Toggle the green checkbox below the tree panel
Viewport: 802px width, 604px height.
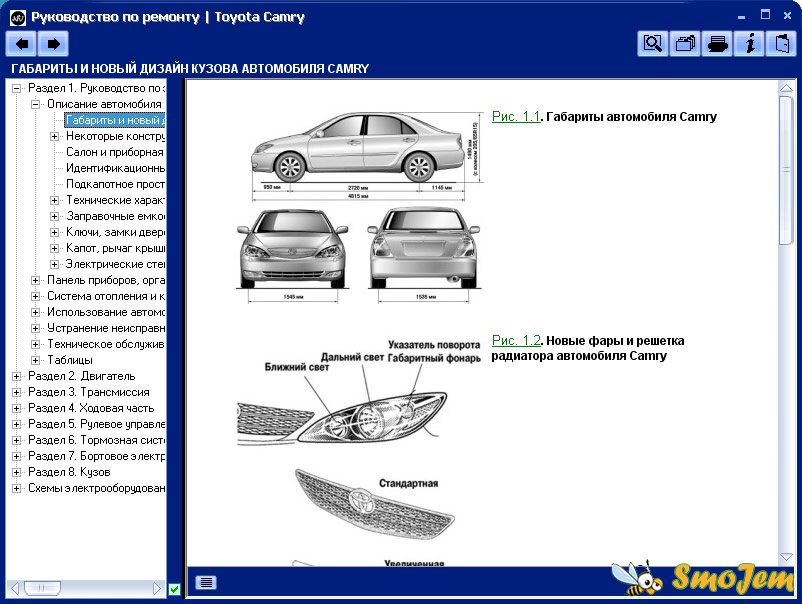174,589
